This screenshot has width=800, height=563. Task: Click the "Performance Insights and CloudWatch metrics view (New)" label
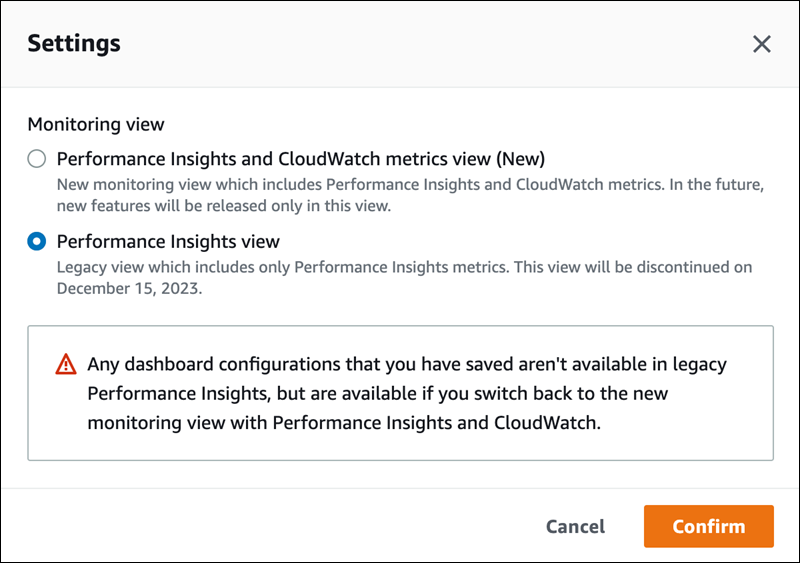[x=300, y=159]
